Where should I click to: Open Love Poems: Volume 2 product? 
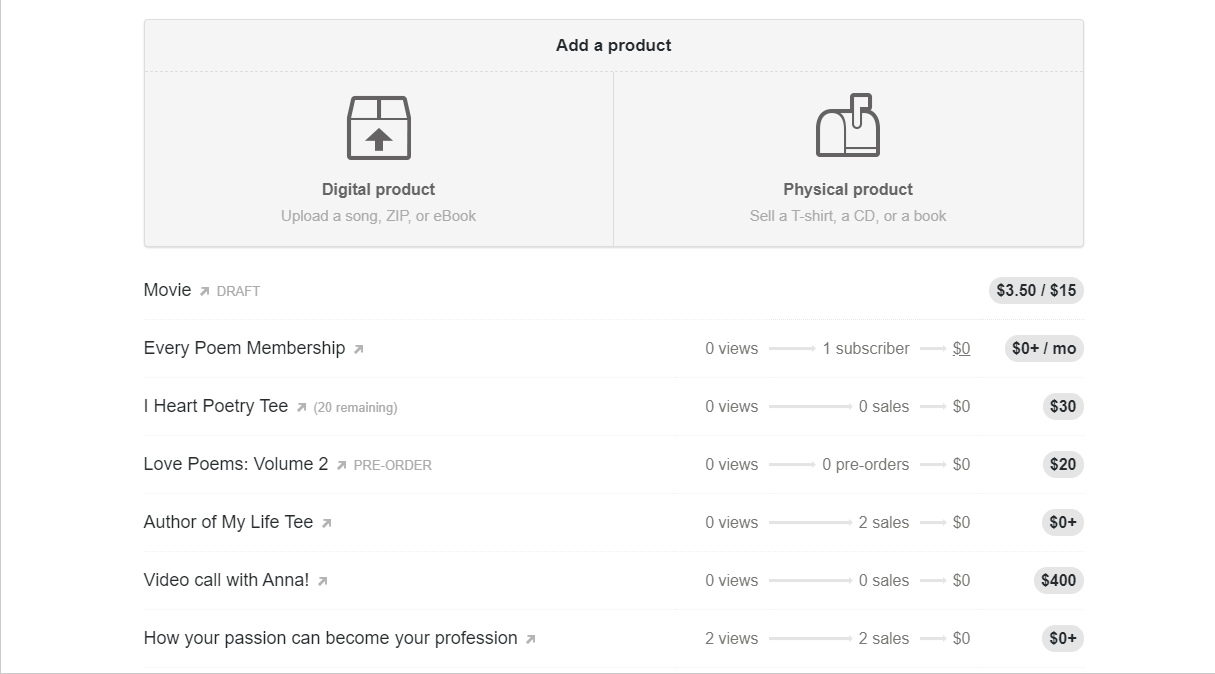(236, 464)
